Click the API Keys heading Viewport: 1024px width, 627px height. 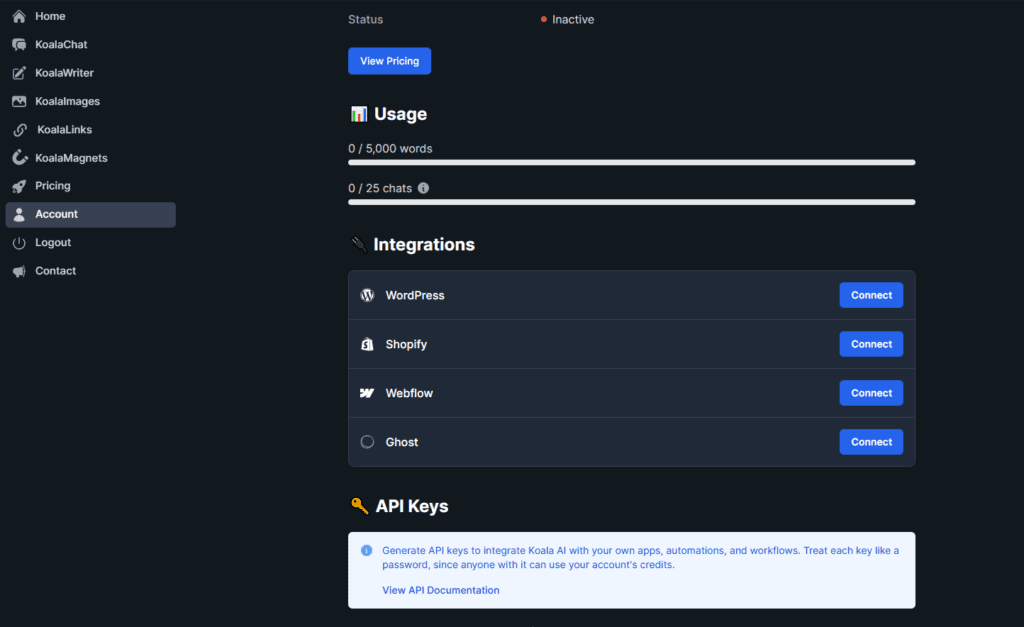coord(412,506)
